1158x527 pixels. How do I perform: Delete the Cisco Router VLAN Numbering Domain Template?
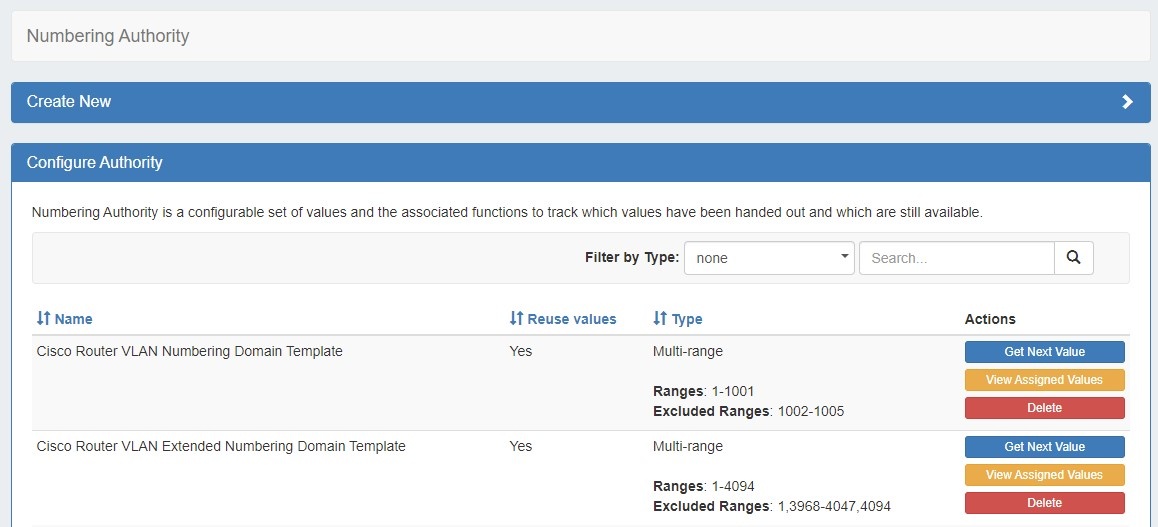pos(1044,408)
